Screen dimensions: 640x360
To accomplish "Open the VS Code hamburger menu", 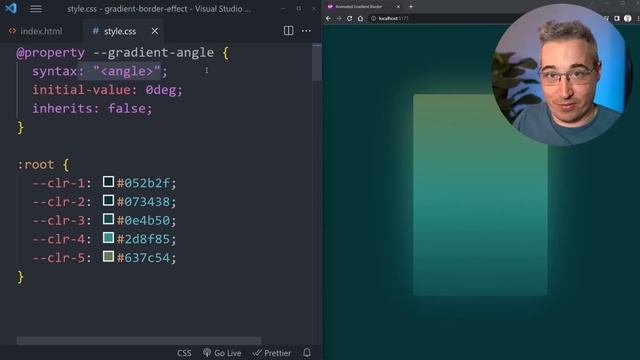I will pyautogui.click(x=36, y=9).
